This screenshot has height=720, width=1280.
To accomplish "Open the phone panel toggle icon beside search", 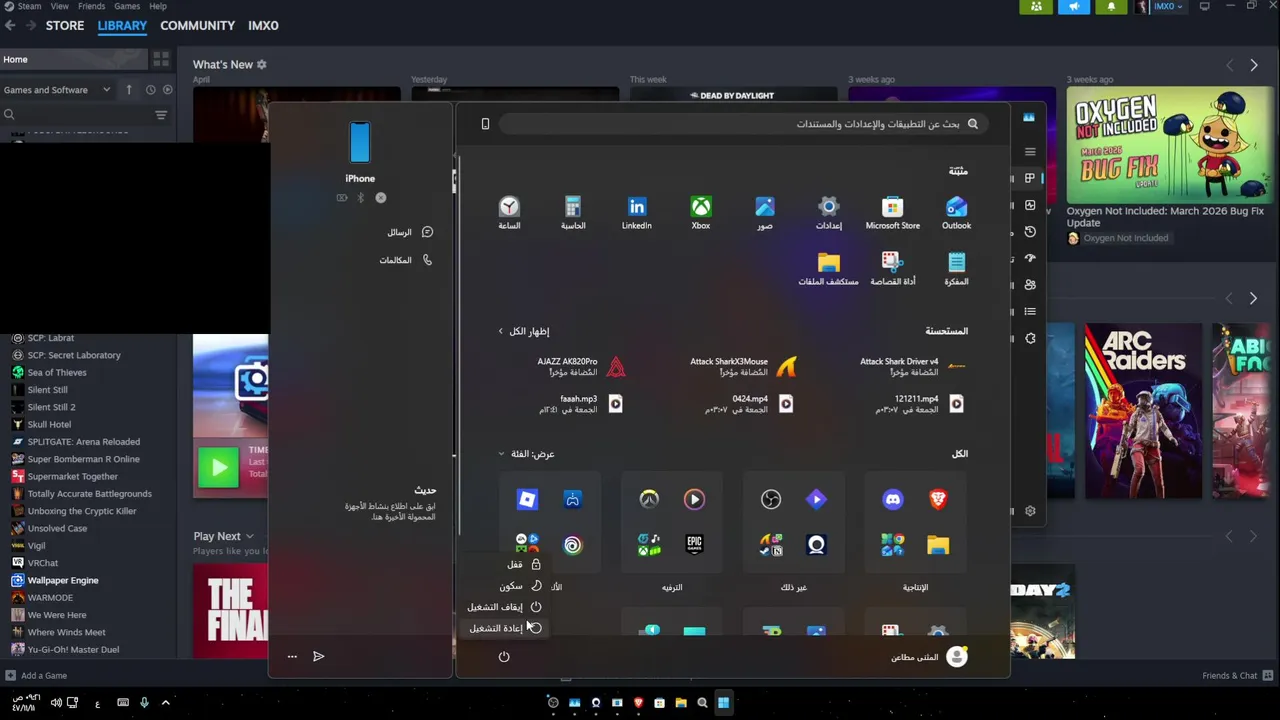I will (485, 124).
